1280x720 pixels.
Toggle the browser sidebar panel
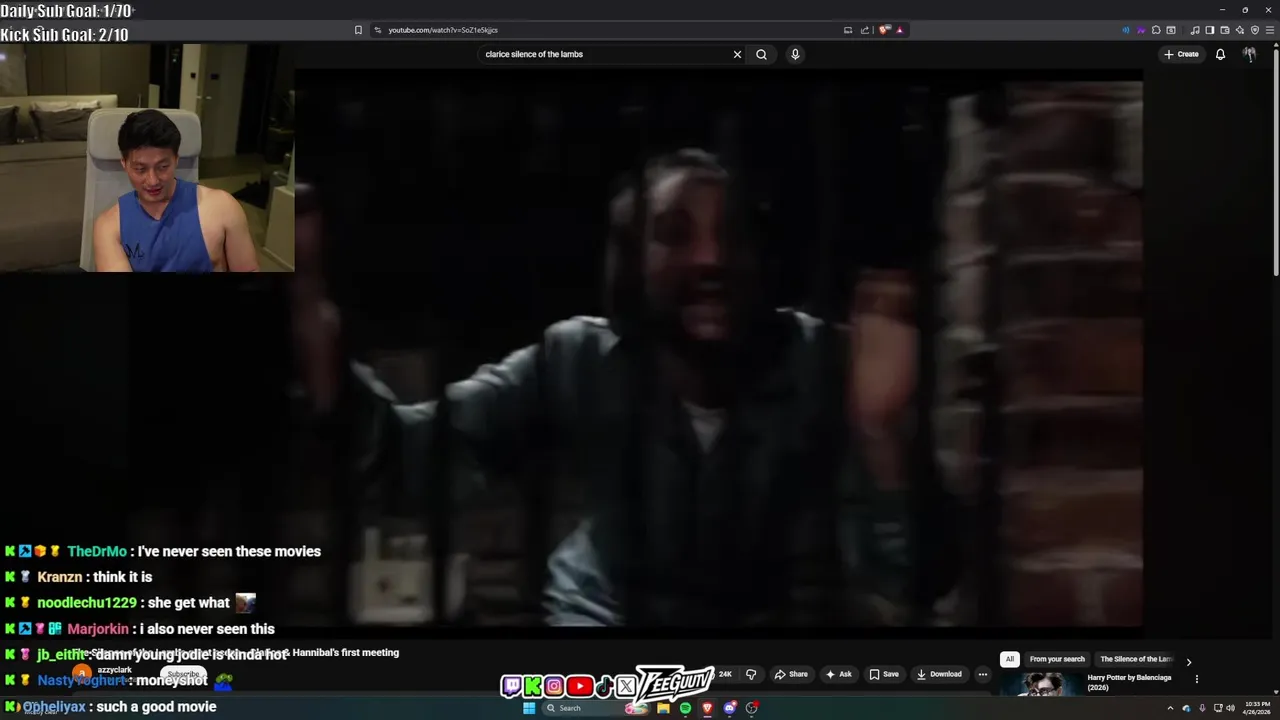tap(1210, 30)
